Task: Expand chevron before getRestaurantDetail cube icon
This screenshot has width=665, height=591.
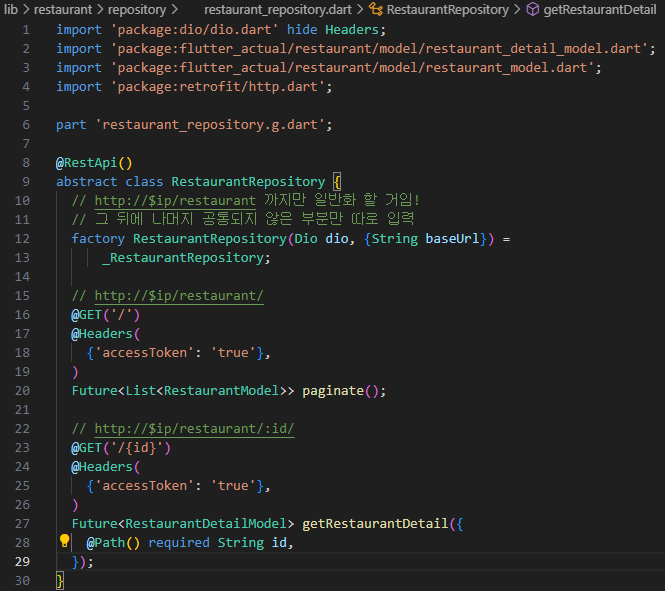Action: point(517,9)
